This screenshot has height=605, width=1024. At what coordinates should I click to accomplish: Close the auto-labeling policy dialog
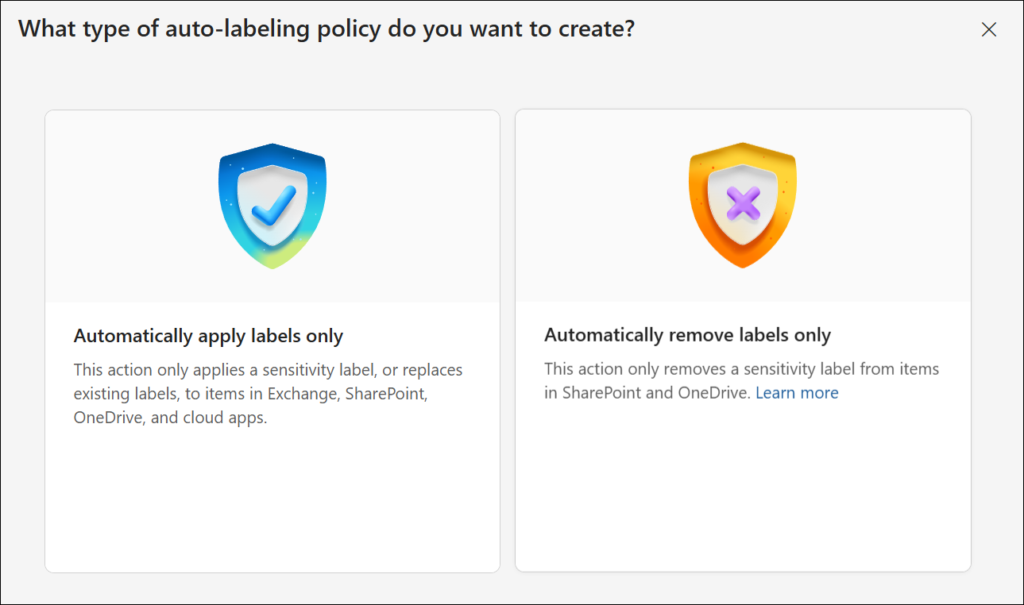[989, 29]
